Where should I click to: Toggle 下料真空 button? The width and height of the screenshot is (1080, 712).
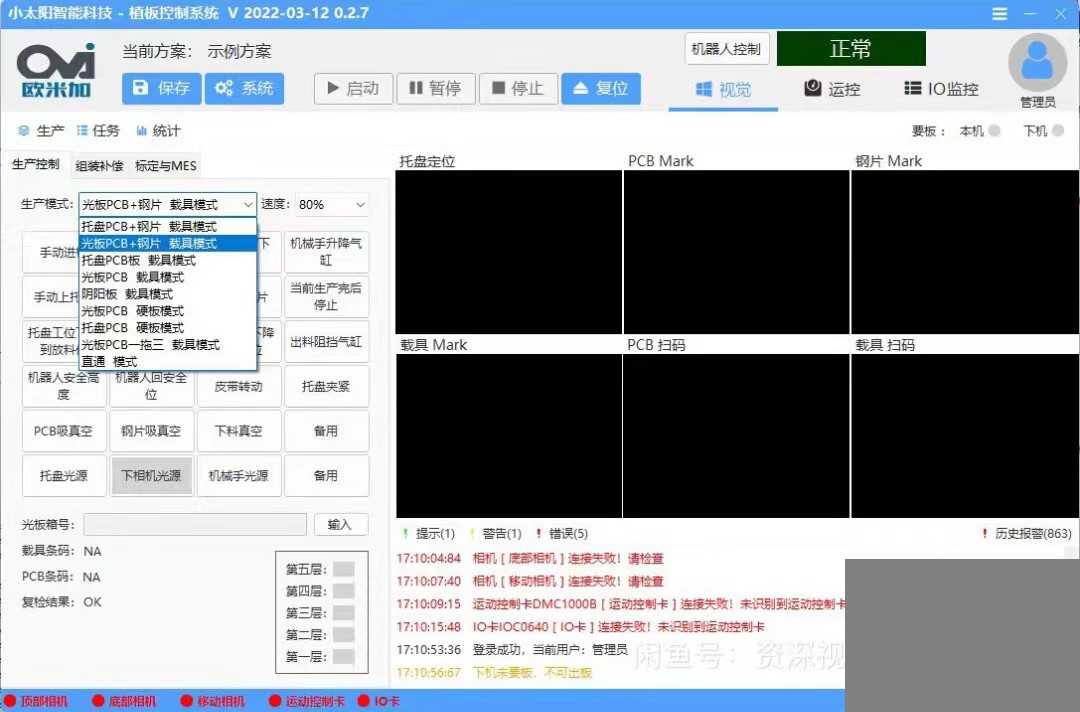pos(239,431)
